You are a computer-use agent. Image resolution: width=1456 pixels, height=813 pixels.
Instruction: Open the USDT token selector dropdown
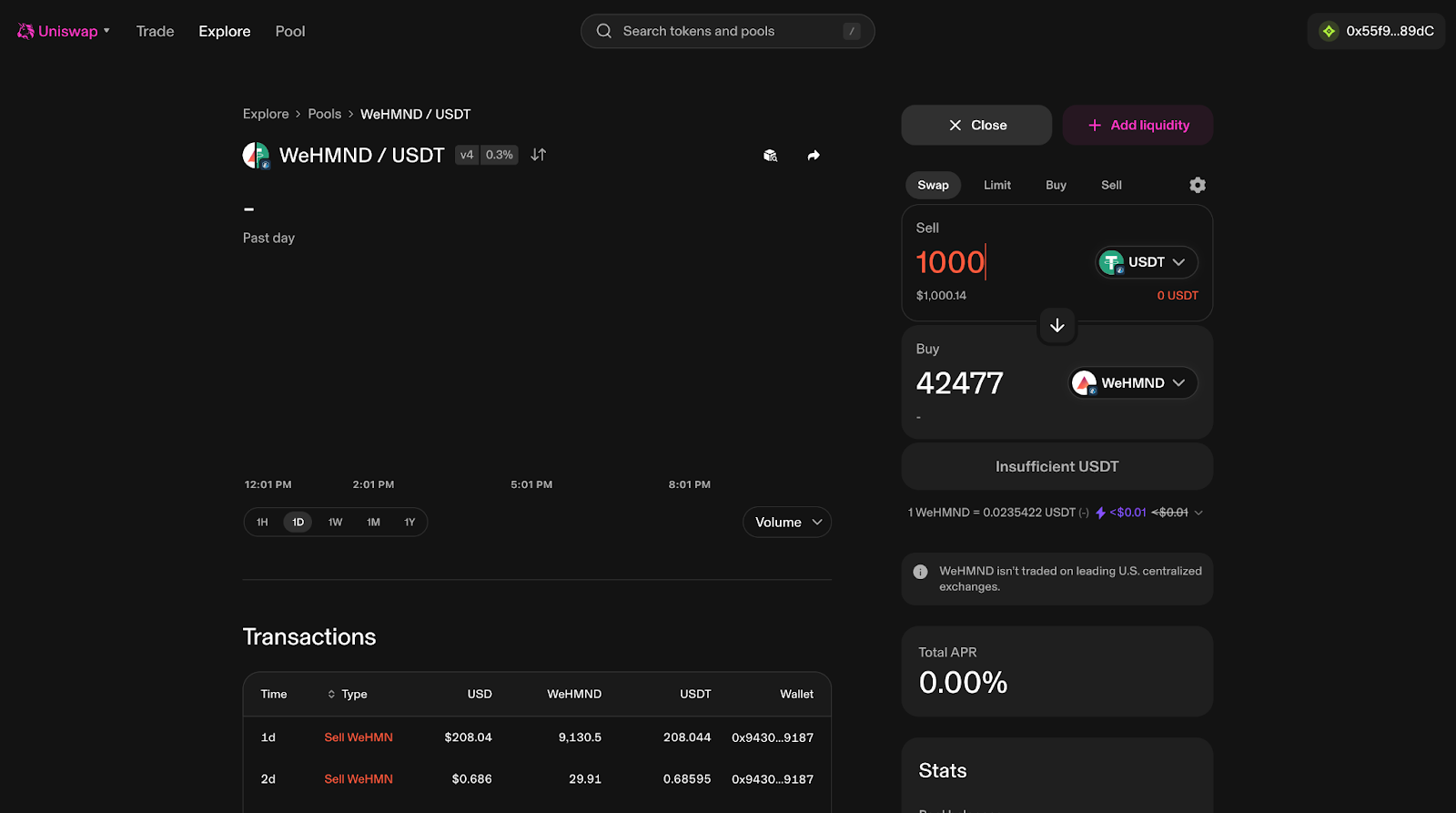[x=1147, y=262]
